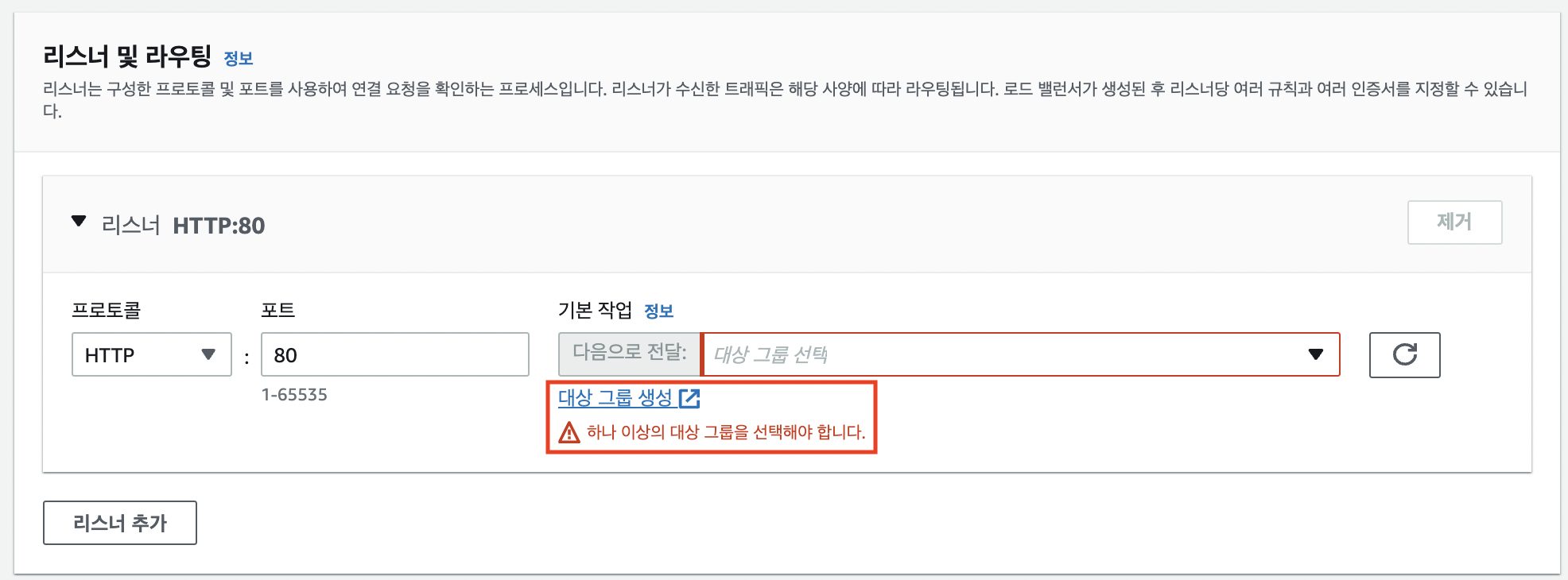Collapse the 리스너 HTTP:80 section triangle
Screen dimensions: 1568x580
tap(79, 222)
